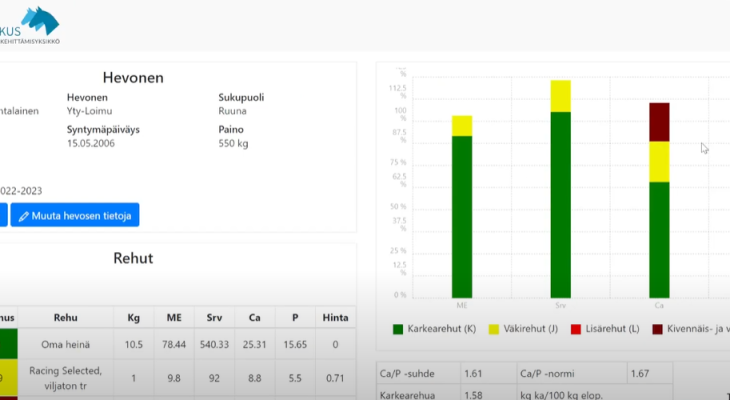Select the Racing Selected, viljaton tr feed

(66, 379)
